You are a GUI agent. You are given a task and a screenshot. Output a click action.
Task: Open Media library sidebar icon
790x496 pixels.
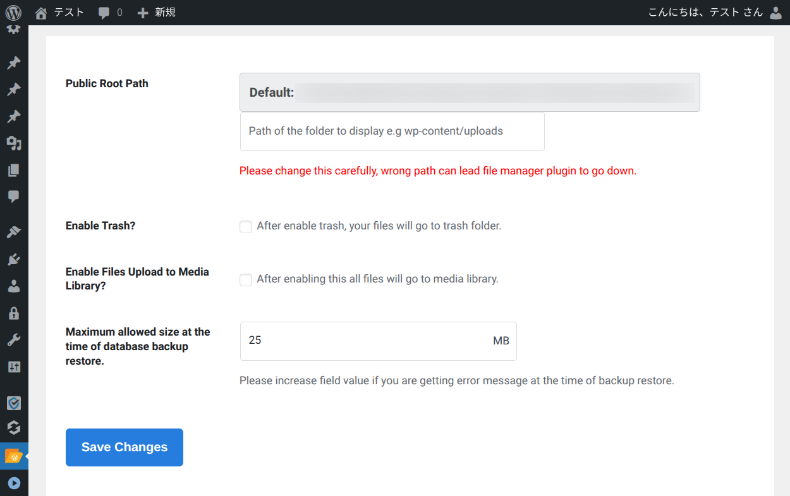[x=14, y=144]
